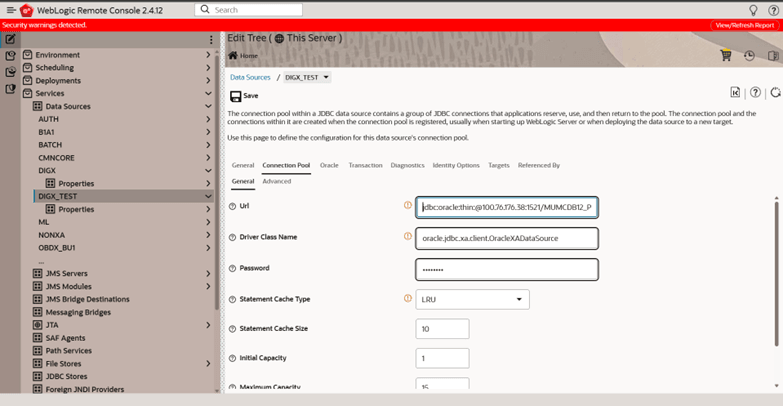Viewport: 783px width, 406px height.
Task: Select the Edit Tree pencil sidebar icon
Action: coord(10,39)
